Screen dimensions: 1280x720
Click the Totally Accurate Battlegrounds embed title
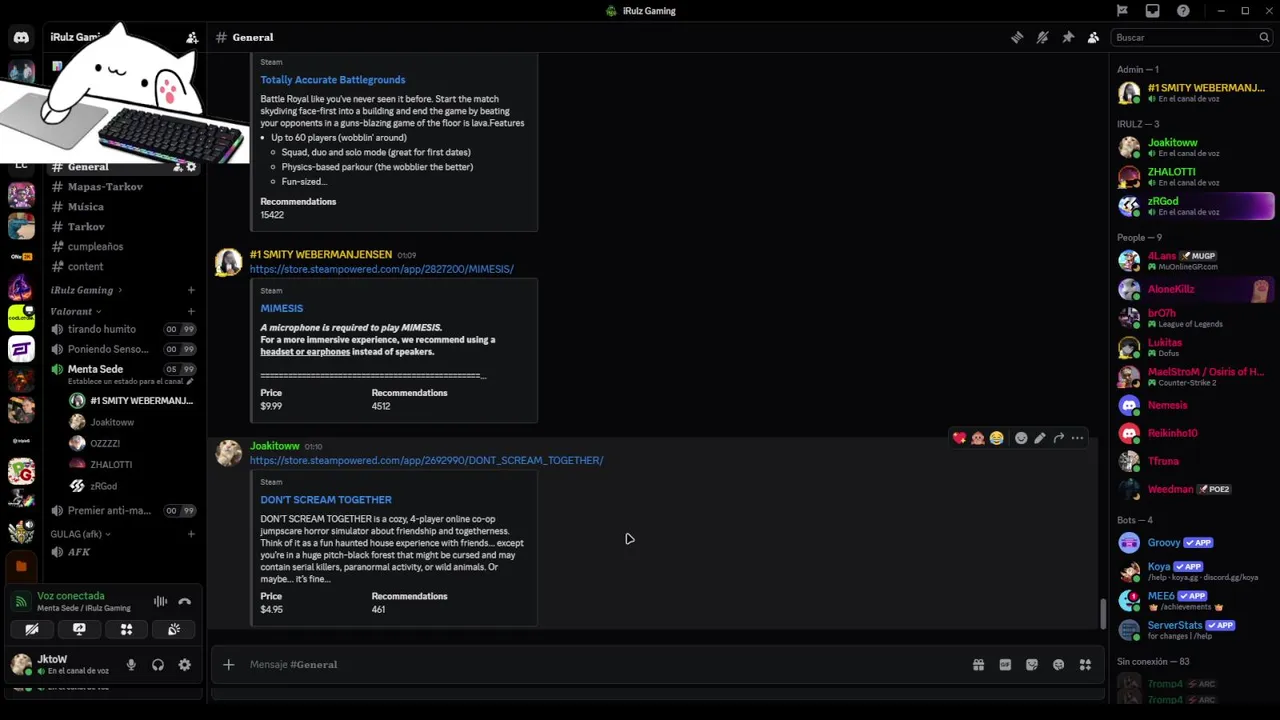[x=333, y=80]
